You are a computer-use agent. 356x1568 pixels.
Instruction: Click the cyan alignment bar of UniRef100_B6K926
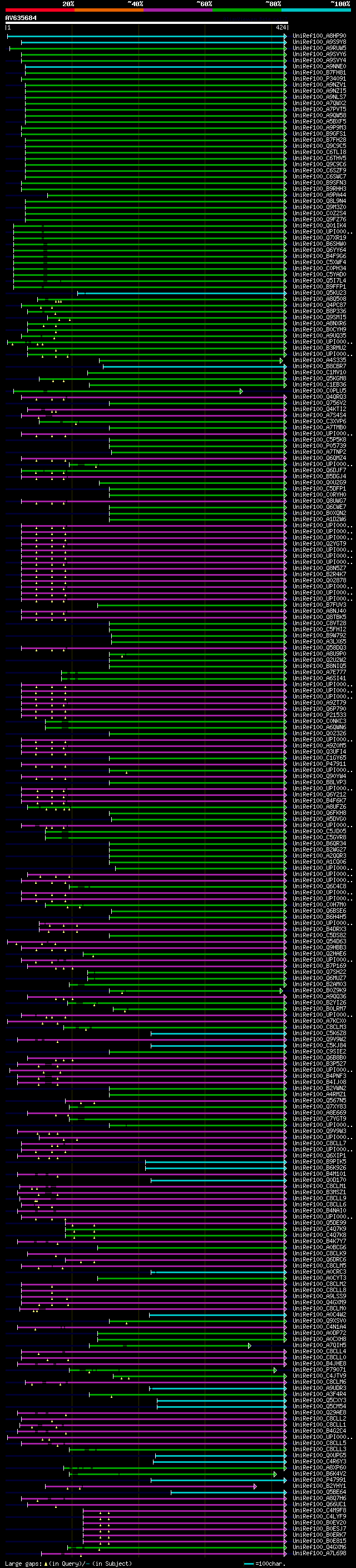click(215, 1168)
